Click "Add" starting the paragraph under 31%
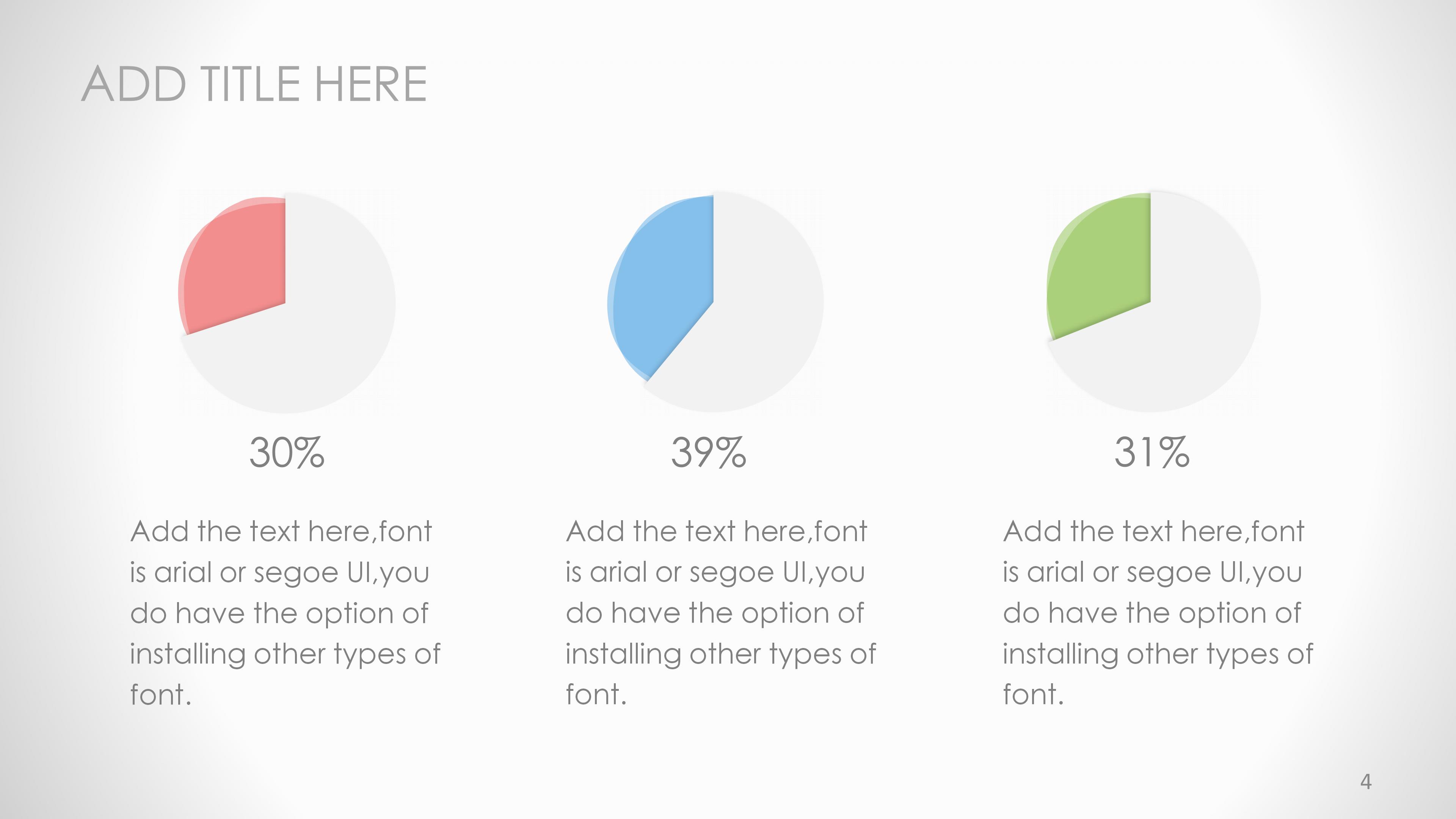Image resolution: width=1456 pixels, height=819 pixels. click(1031, 532)
